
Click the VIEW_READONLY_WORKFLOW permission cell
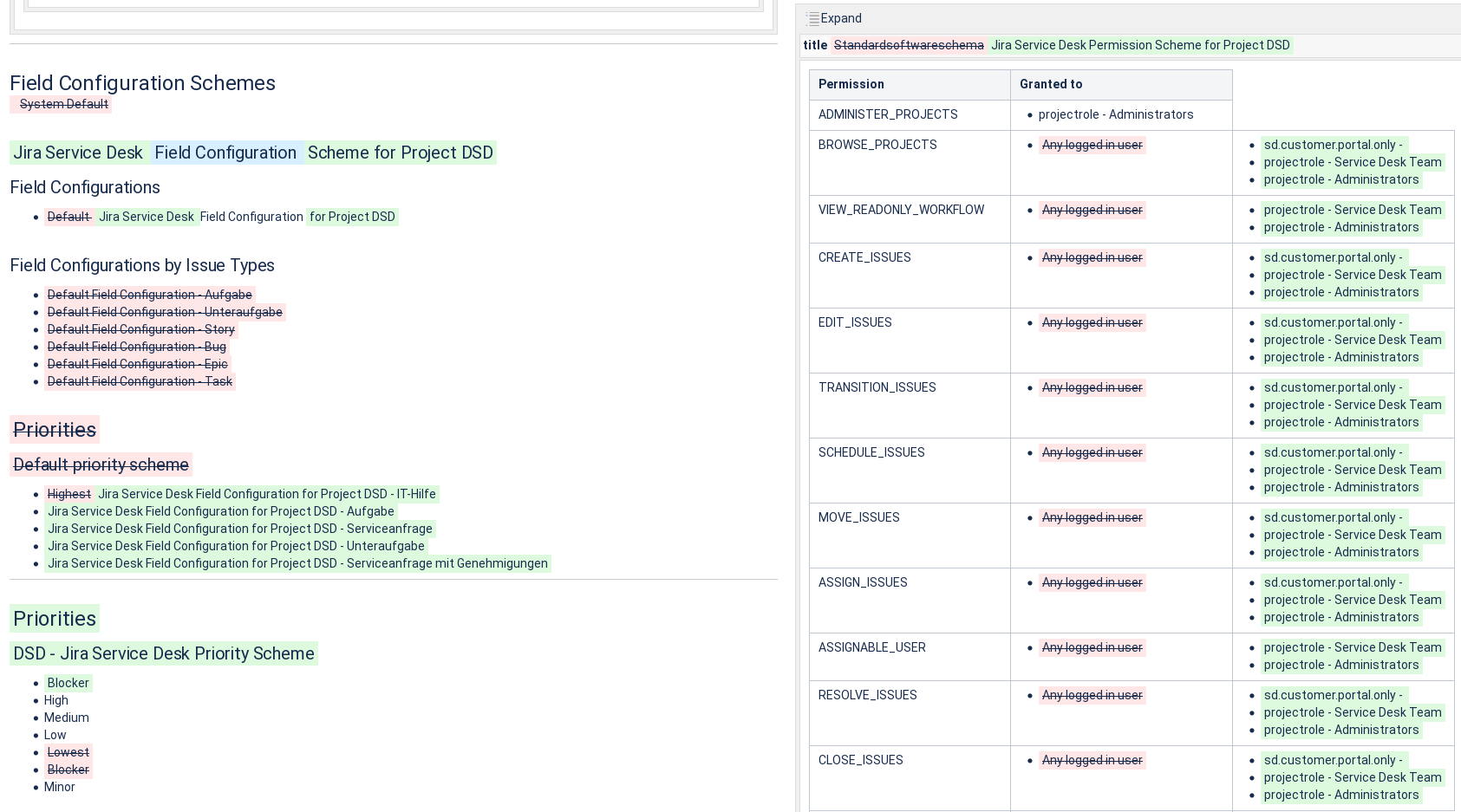[910, 219]
